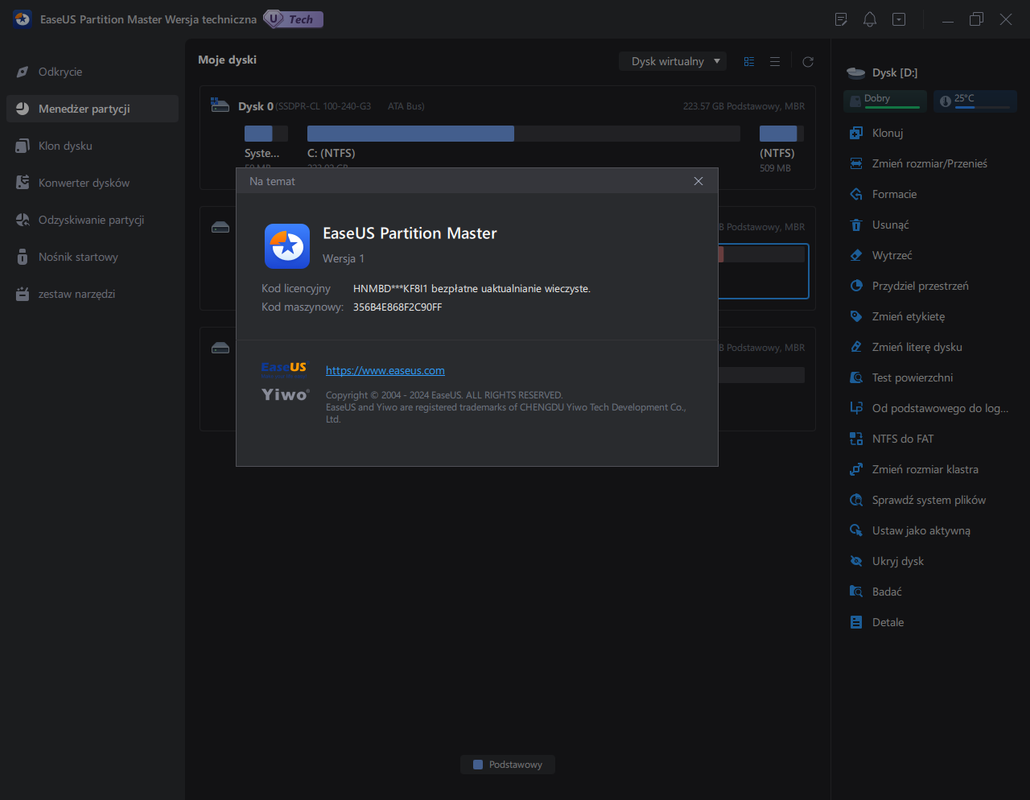Click the Podstawowy legend item
Viewport: 1030px width, 800px height.
pos(508,765)
